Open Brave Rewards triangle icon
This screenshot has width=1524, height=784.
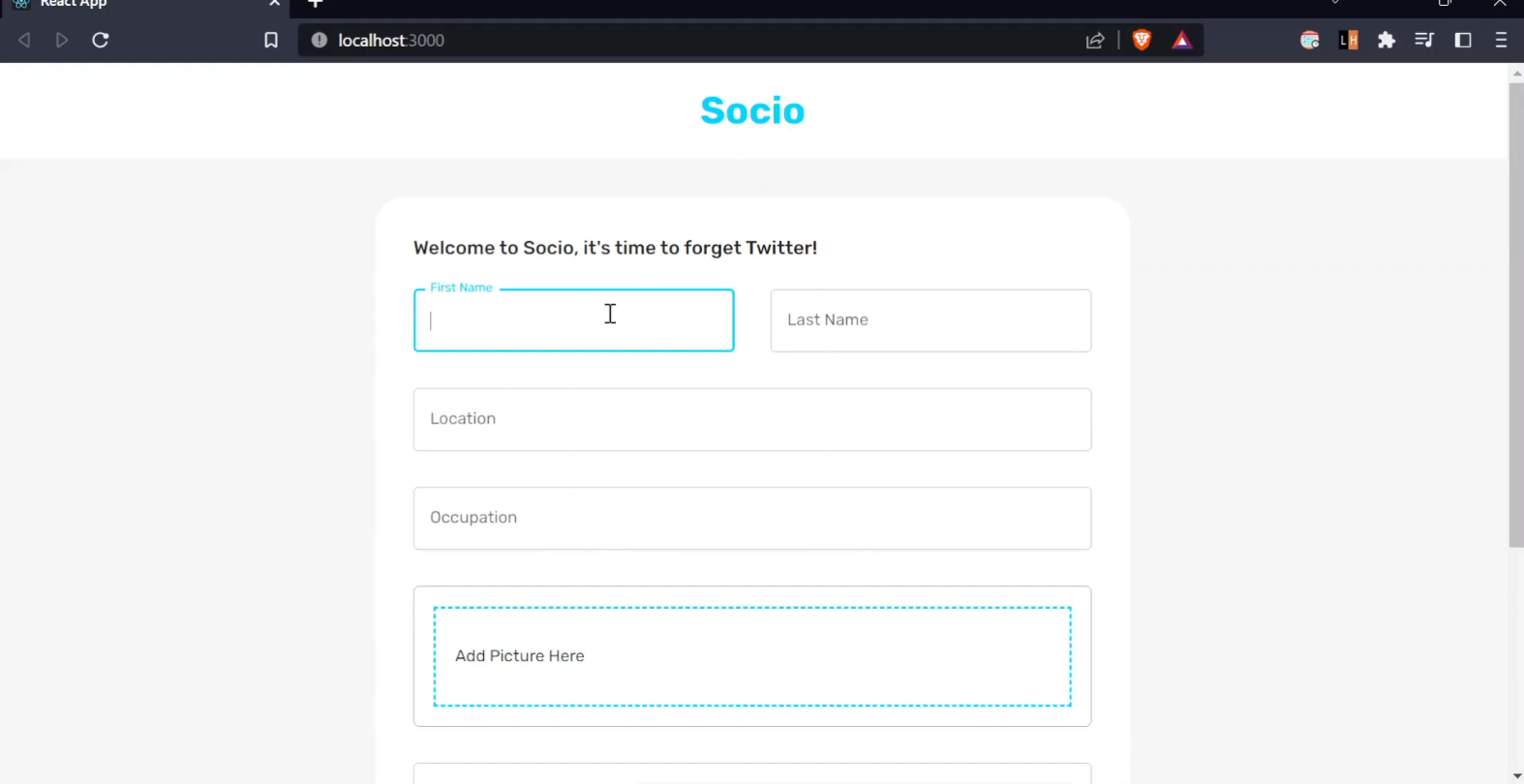pyautogui.click(x=1181, y=40)
